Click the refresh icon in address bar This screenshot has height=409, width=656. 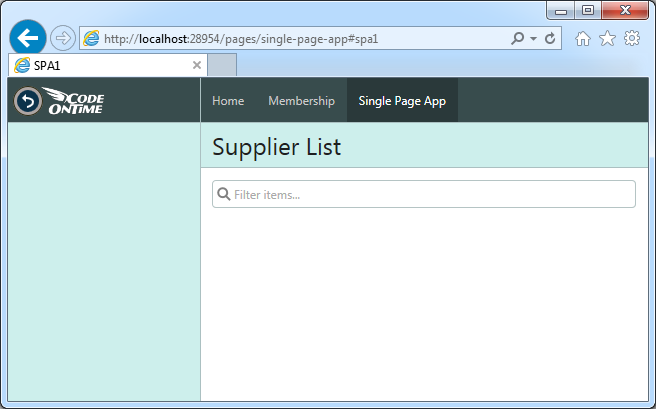pos(550,38)
